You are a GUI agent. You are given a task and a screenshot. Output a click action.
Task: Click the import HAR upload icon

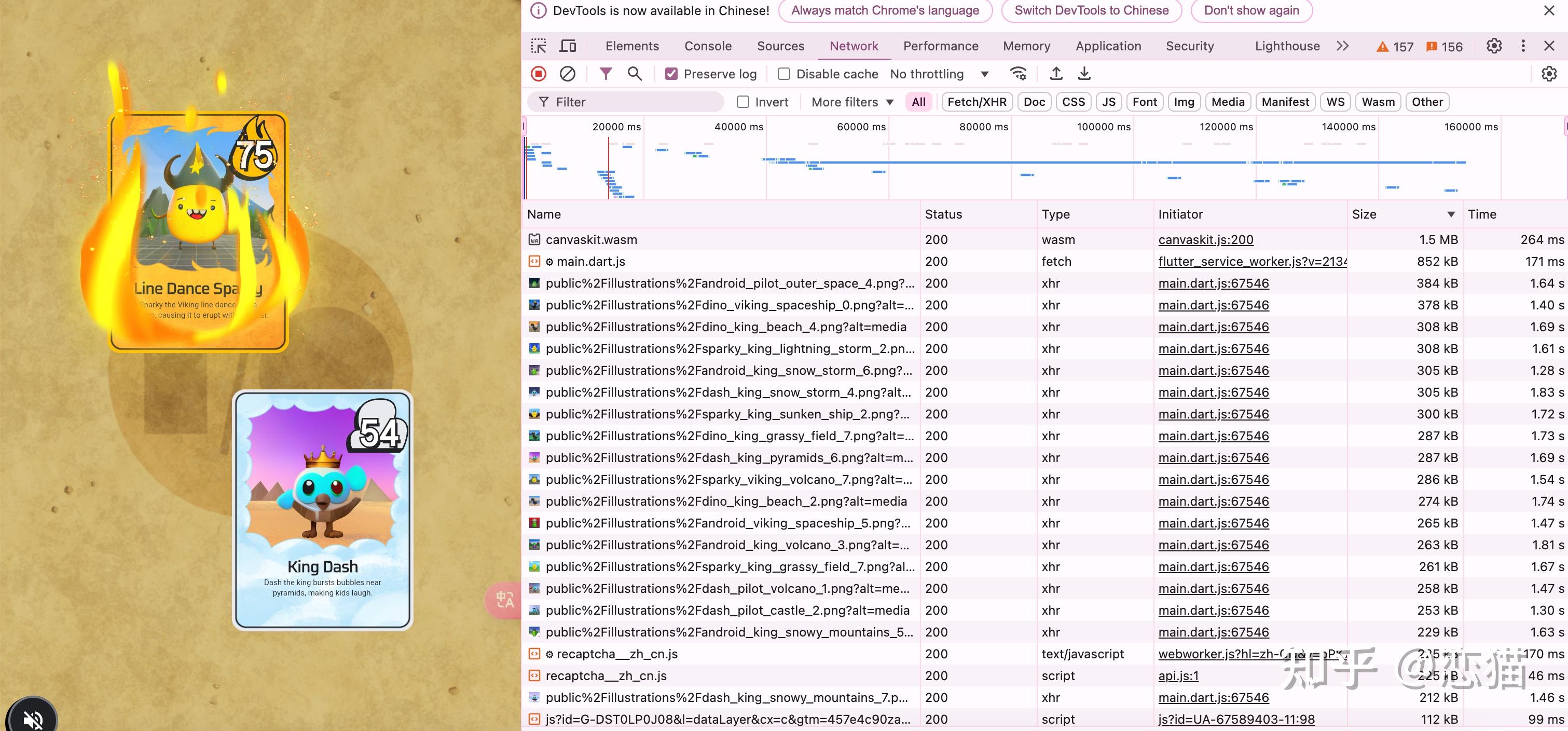(1056, 74)
